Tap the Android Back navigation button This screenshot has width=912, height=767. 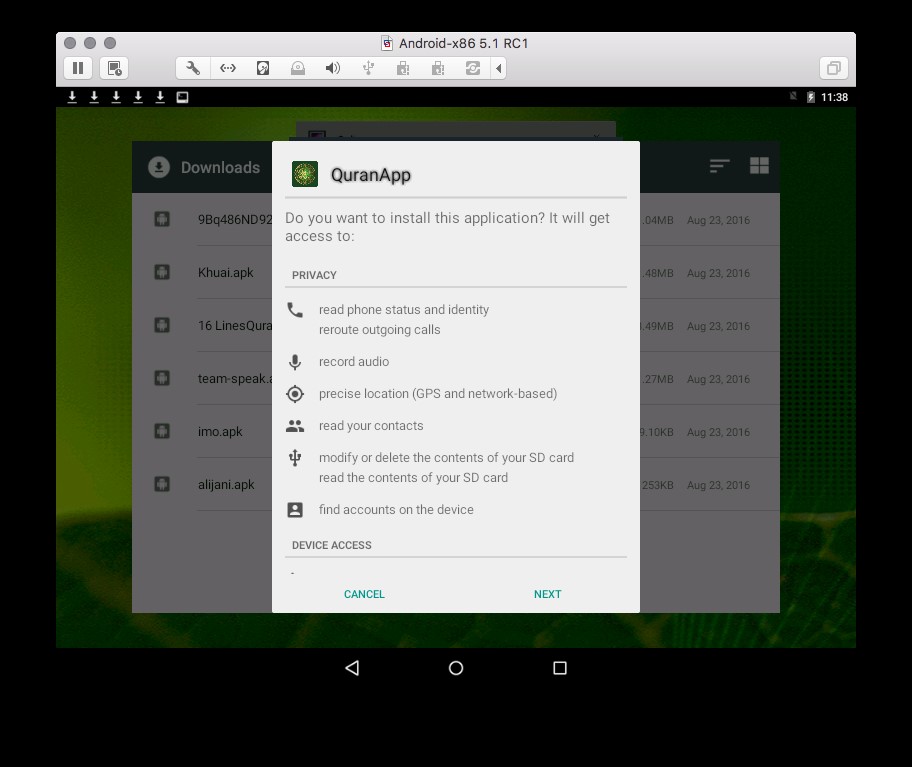(352, 668)
